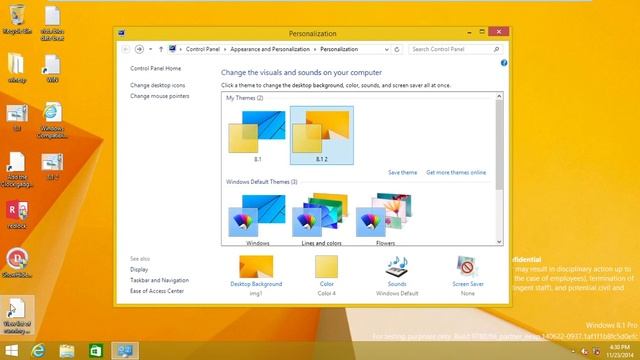The width and height of the screenshot is (640, 360).
Task: Open the Desktop Background settings icon
Action: pyautogui.click(x=256, y=267)
